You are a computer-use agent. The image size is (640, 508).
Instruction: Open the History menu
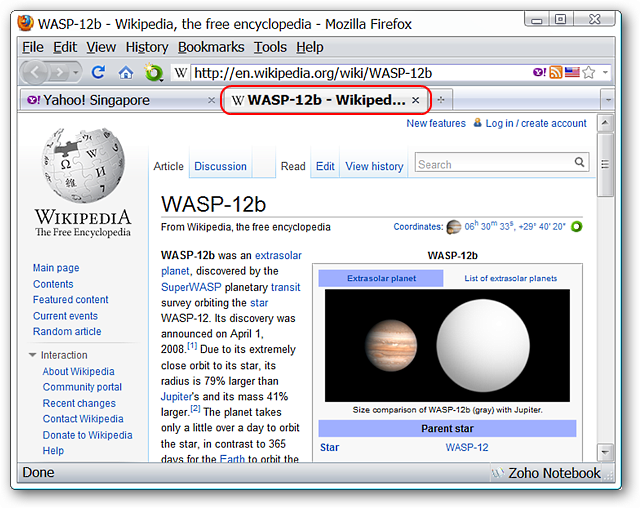point(147,47)
